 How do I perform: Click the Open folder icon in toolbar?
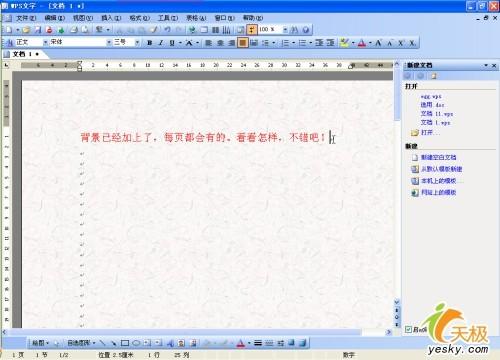(x=26, y=30)
